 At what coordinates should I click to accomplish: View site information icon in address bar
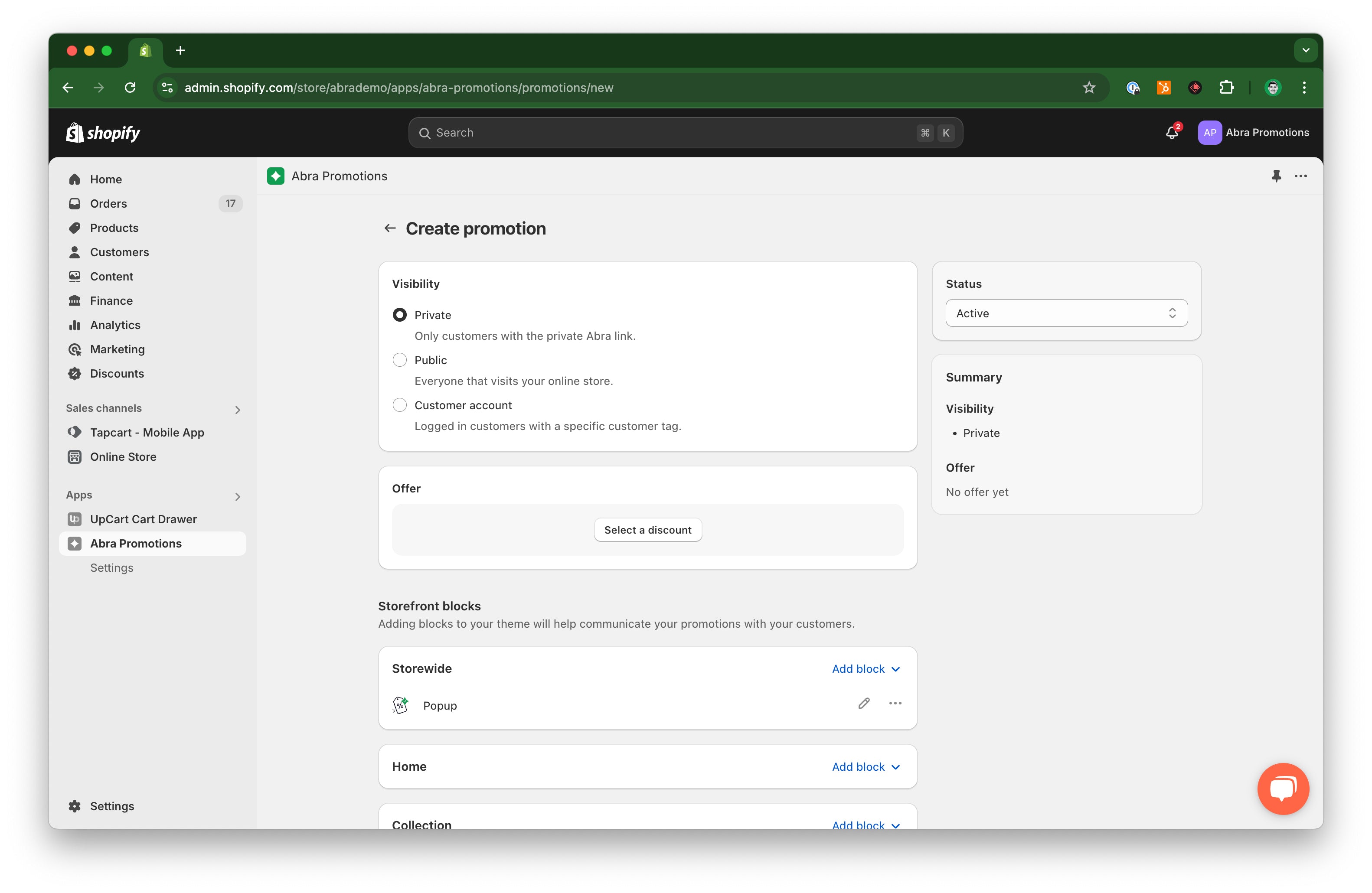pyautogui.click(x=167, y=88)
